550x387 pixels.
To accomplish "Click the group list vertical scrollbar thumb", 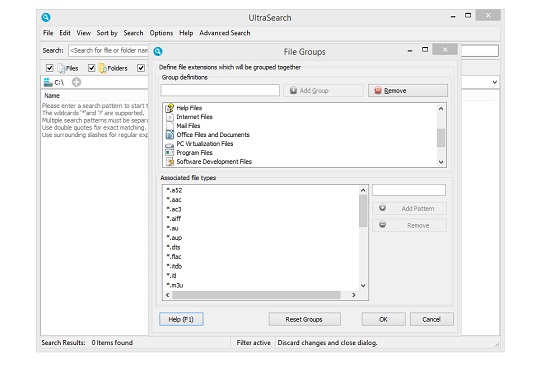I will click(x=441, y=138).
